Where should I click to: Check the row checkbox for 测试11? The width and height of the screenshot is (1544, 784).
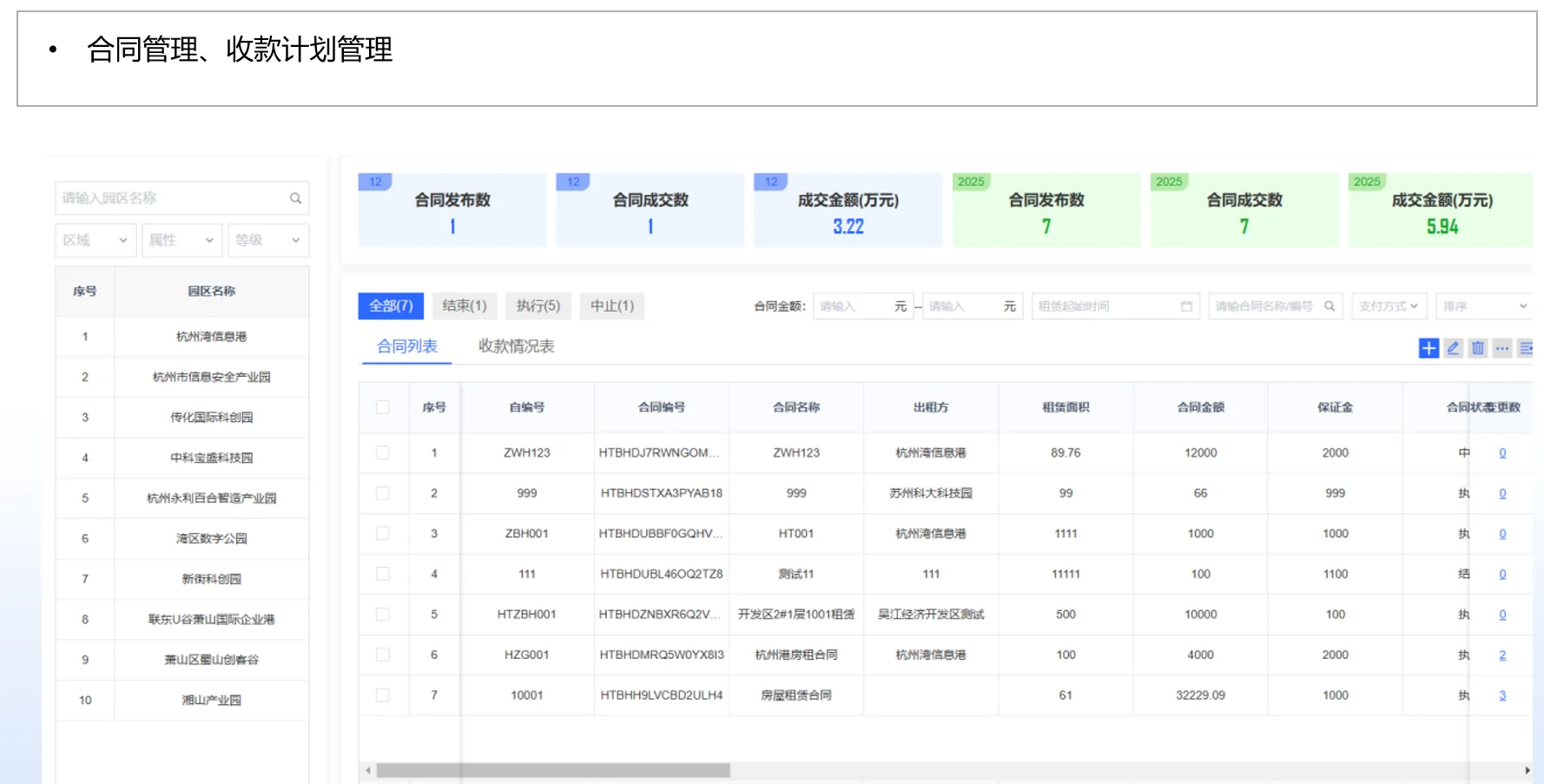383,574
